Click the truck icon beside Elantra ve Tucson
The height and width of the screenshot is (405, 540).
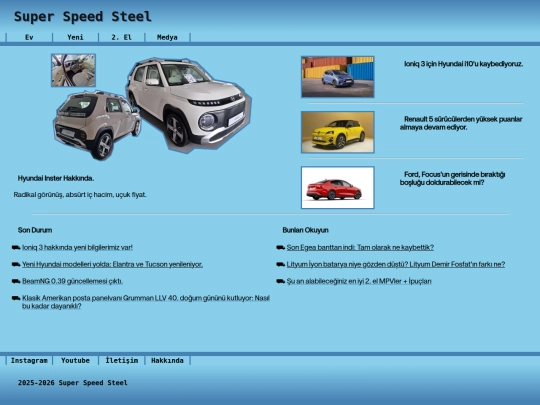click(16, 264)
